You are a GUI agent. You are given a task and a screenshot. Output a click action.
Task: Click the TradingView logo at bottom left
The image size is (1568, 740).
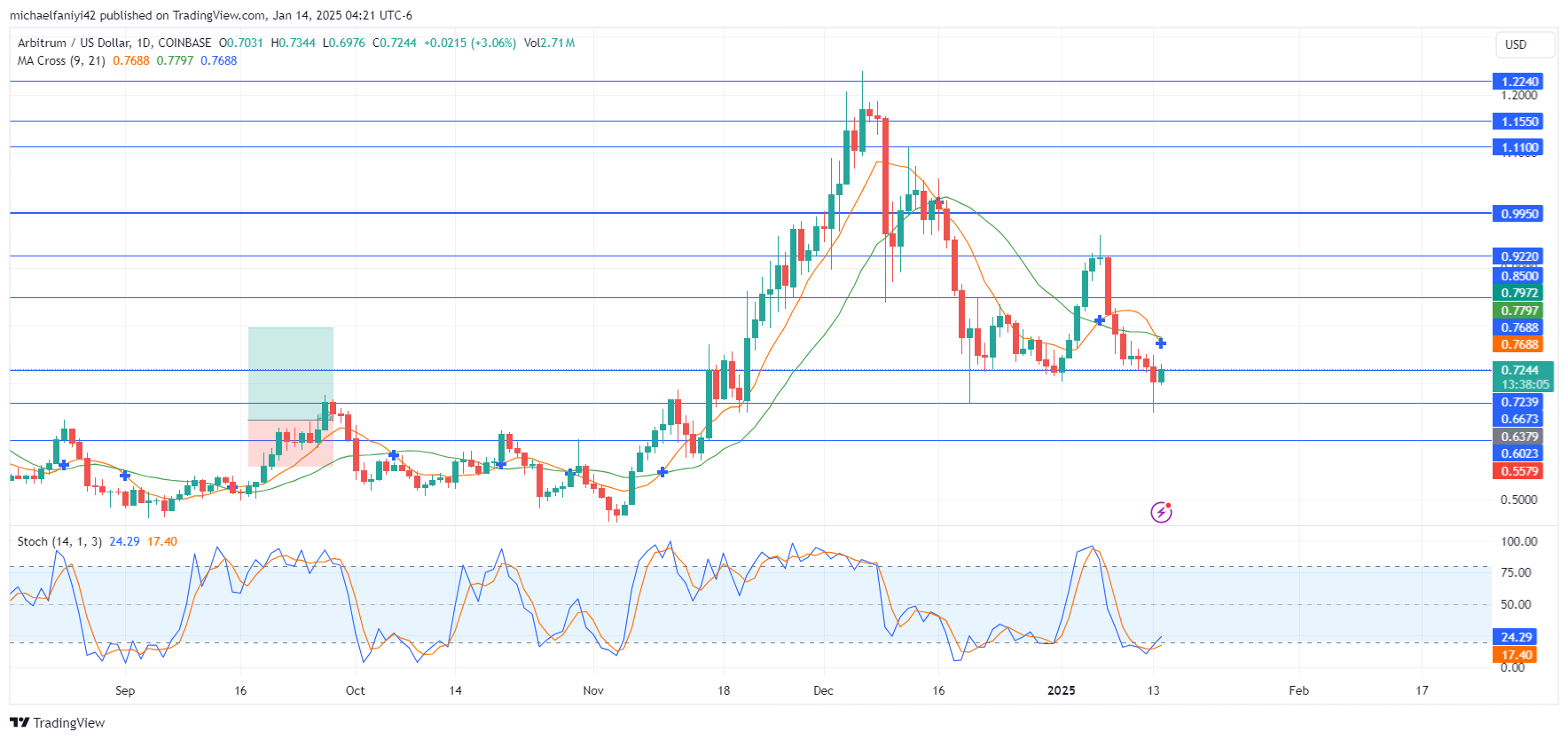click(57, 722)
